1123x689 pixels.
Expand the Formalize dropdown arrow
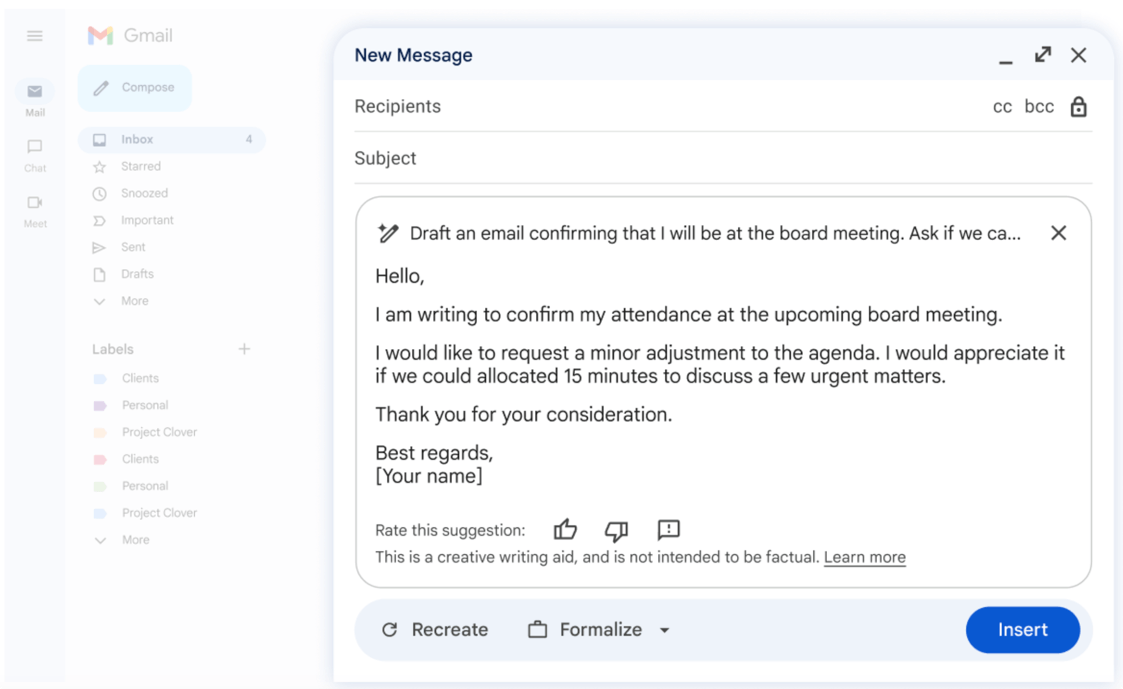tap(665, 630)
